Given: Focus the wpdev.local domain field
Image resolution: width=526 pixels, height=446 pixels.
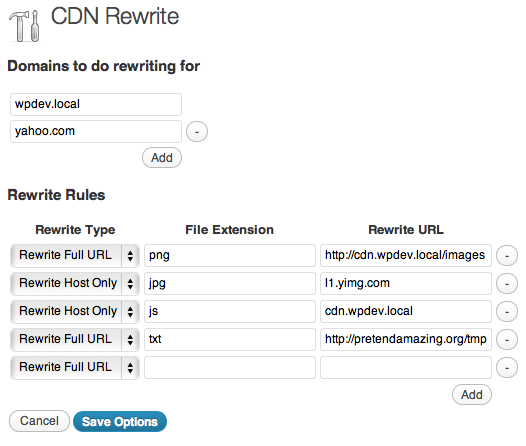Looking at the screenshot, I should click(x=96, y=104).
